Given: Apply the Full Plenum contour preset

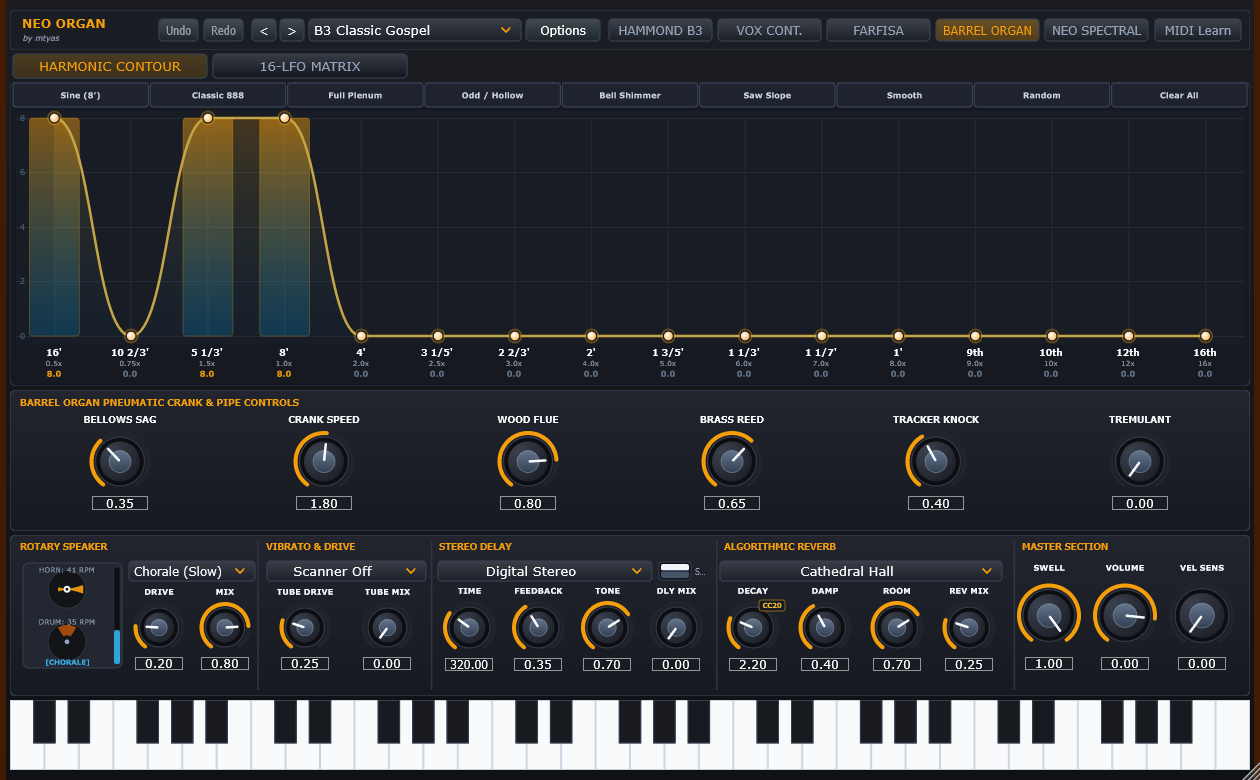Looking at the screenshot, I should [x=355, y=95].
